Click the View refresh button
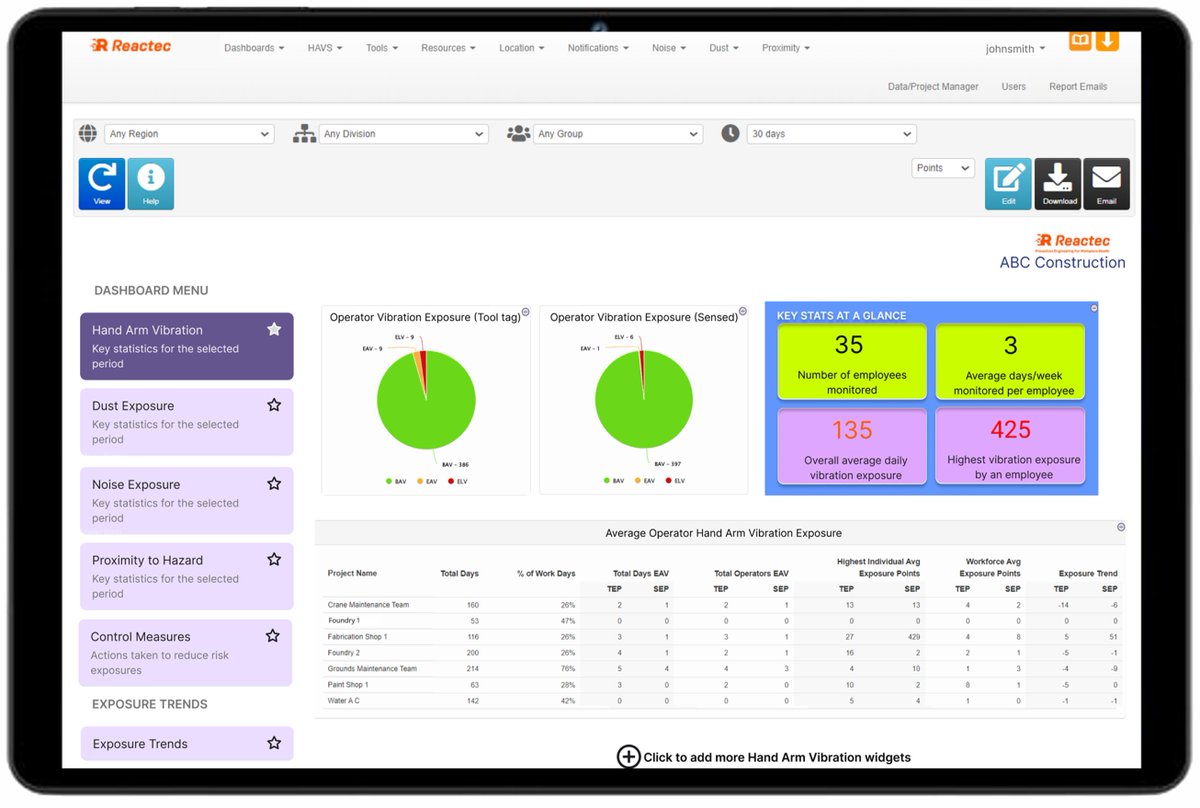 click(x=102, y=184)
